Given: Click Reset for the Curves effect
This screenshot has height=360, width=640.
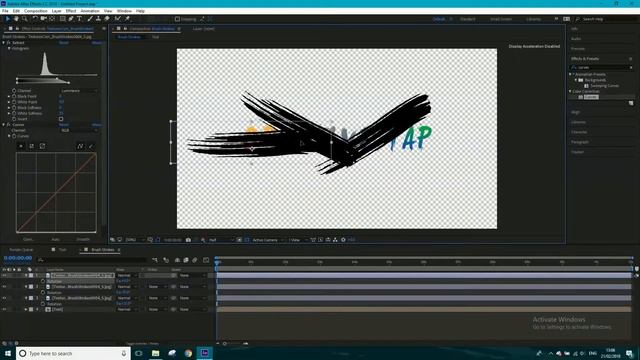Looking at the screenshot, I should tap(64, 124).
